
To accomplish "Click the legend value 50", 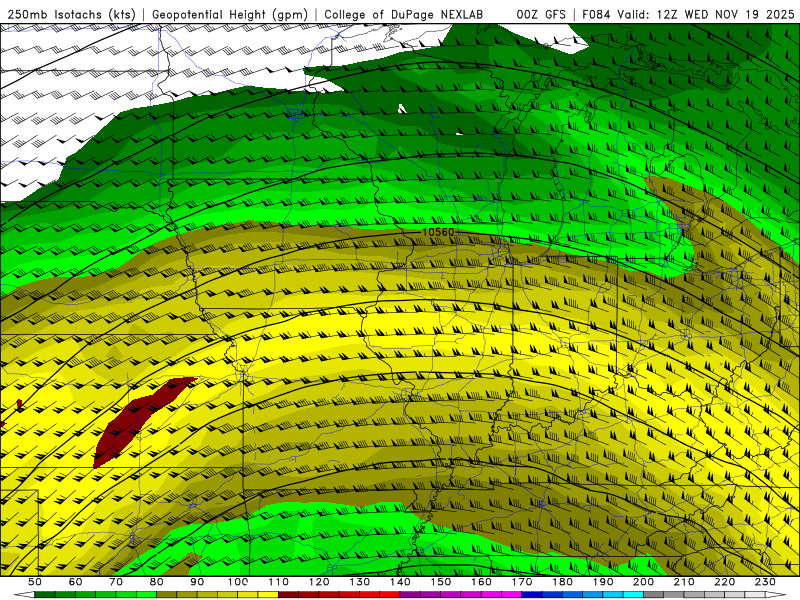I will coord(35,582).
